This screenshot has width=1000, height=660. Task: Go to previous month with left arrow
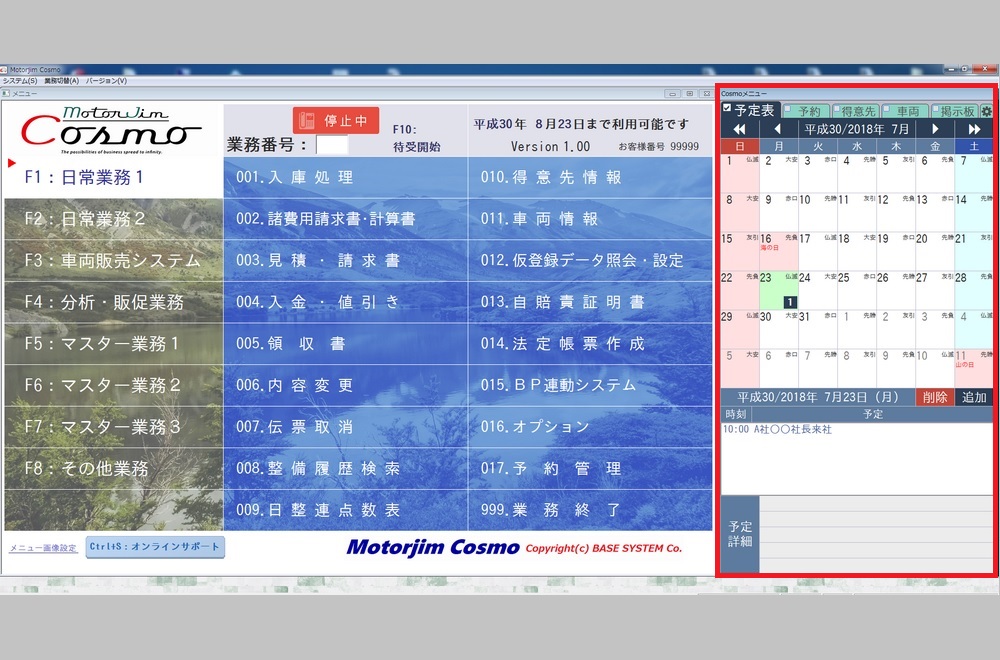click(x=778, y=129)
